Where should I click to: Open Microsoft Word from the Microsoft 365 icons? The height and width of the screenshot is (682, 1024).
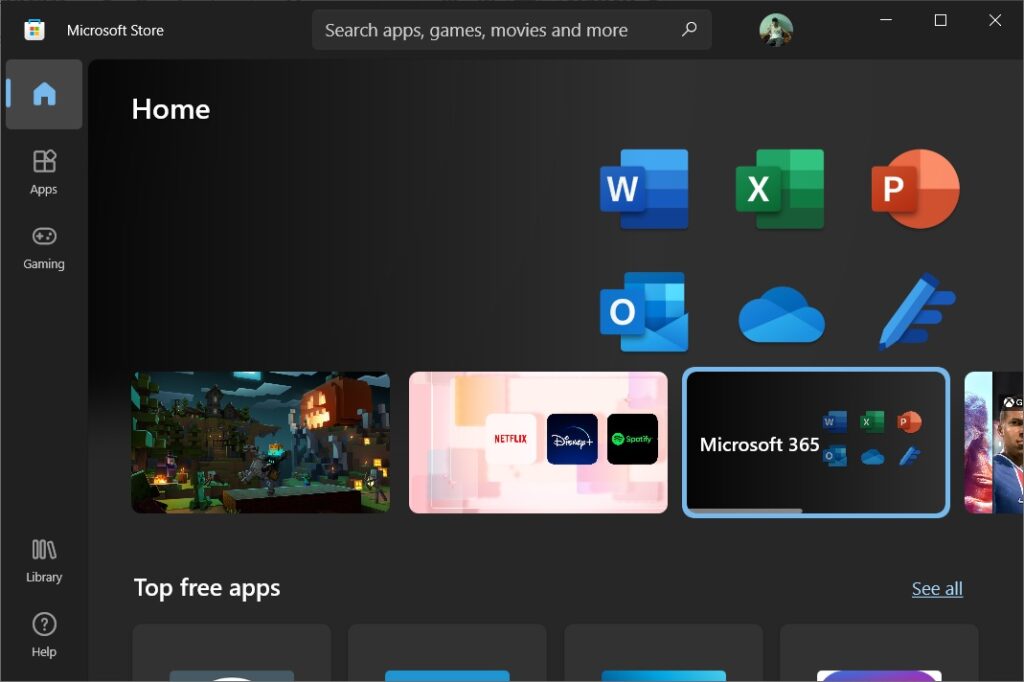pyautogui.click(x=644, y=190)
